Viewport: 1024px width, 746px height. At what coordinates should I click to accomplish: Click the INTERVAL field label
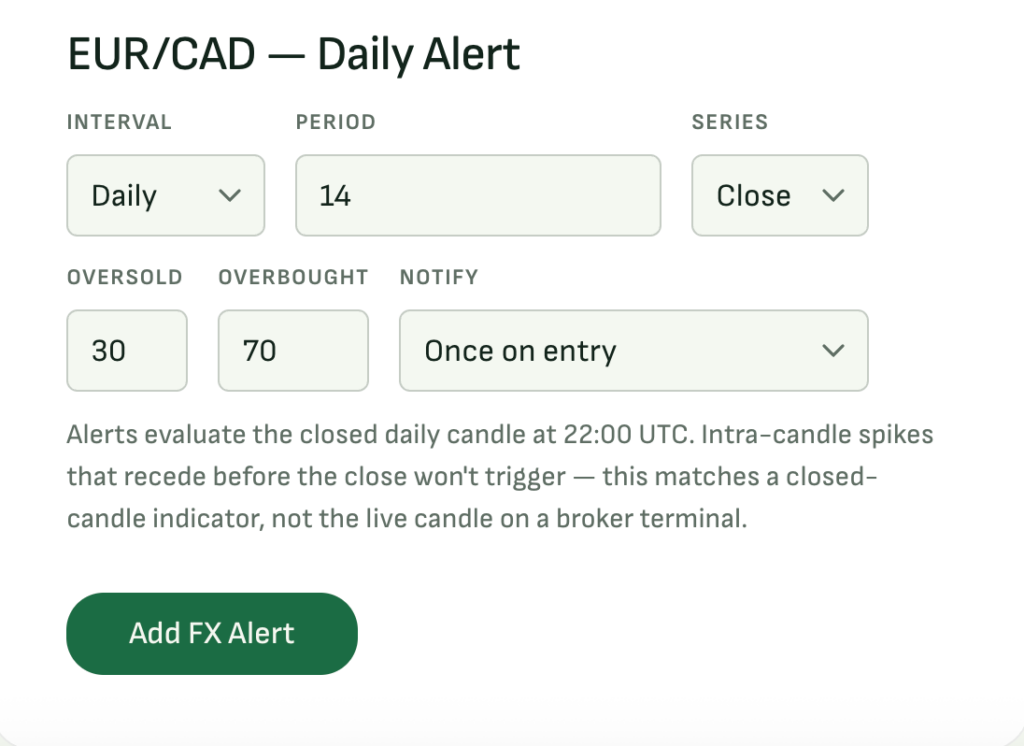[120, 122]
